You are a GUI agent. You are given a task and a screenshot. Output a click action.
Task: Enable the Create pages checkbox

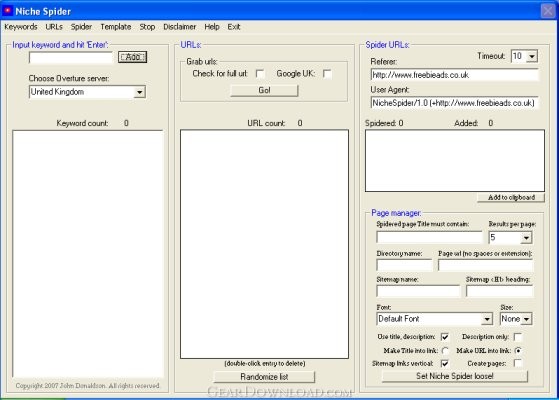(x=518, y=364)
